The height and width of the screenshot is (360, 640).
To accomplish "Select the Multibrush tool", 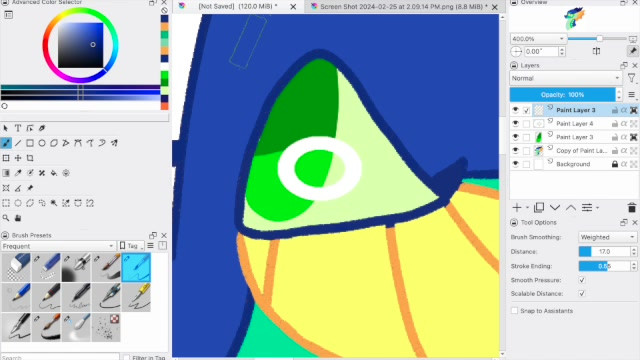I will click(114, 143).
